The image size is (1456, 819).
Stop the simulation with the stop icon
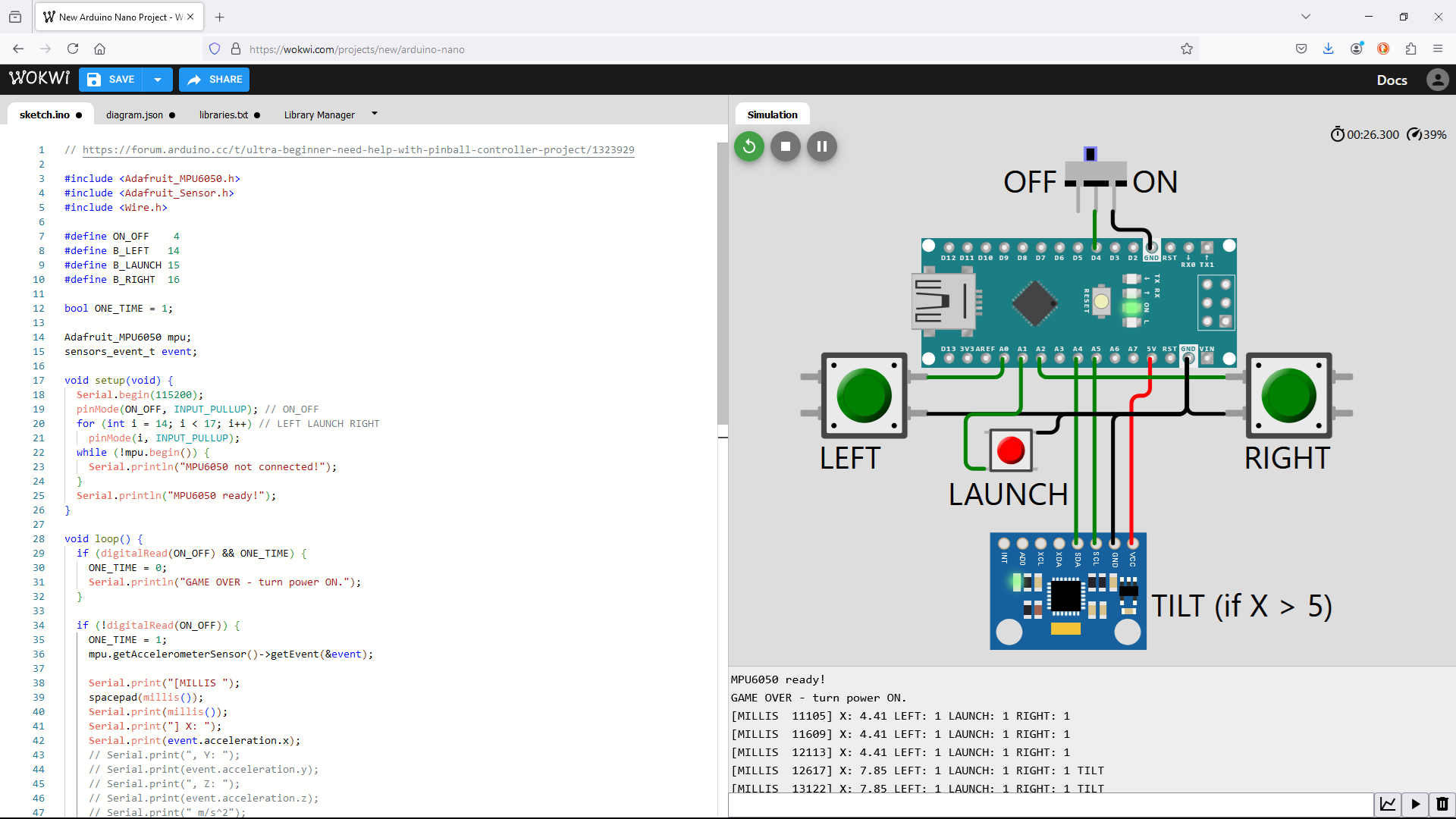[x=785, y=146]
